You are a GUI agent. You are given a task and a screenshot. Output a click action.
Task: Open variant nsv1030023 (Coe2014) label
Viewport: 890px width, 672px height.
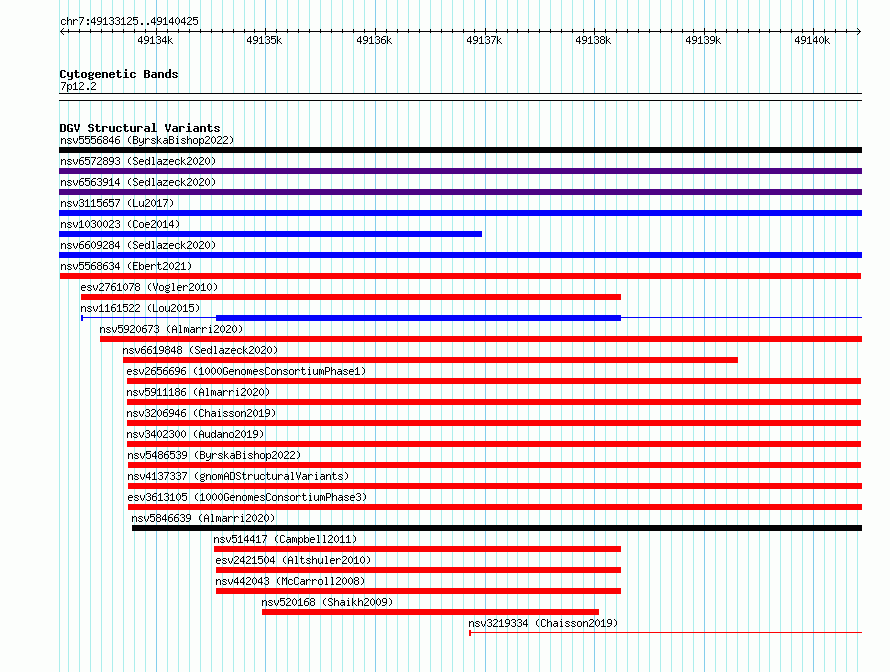pyautogui.click(x=120, y=224)
